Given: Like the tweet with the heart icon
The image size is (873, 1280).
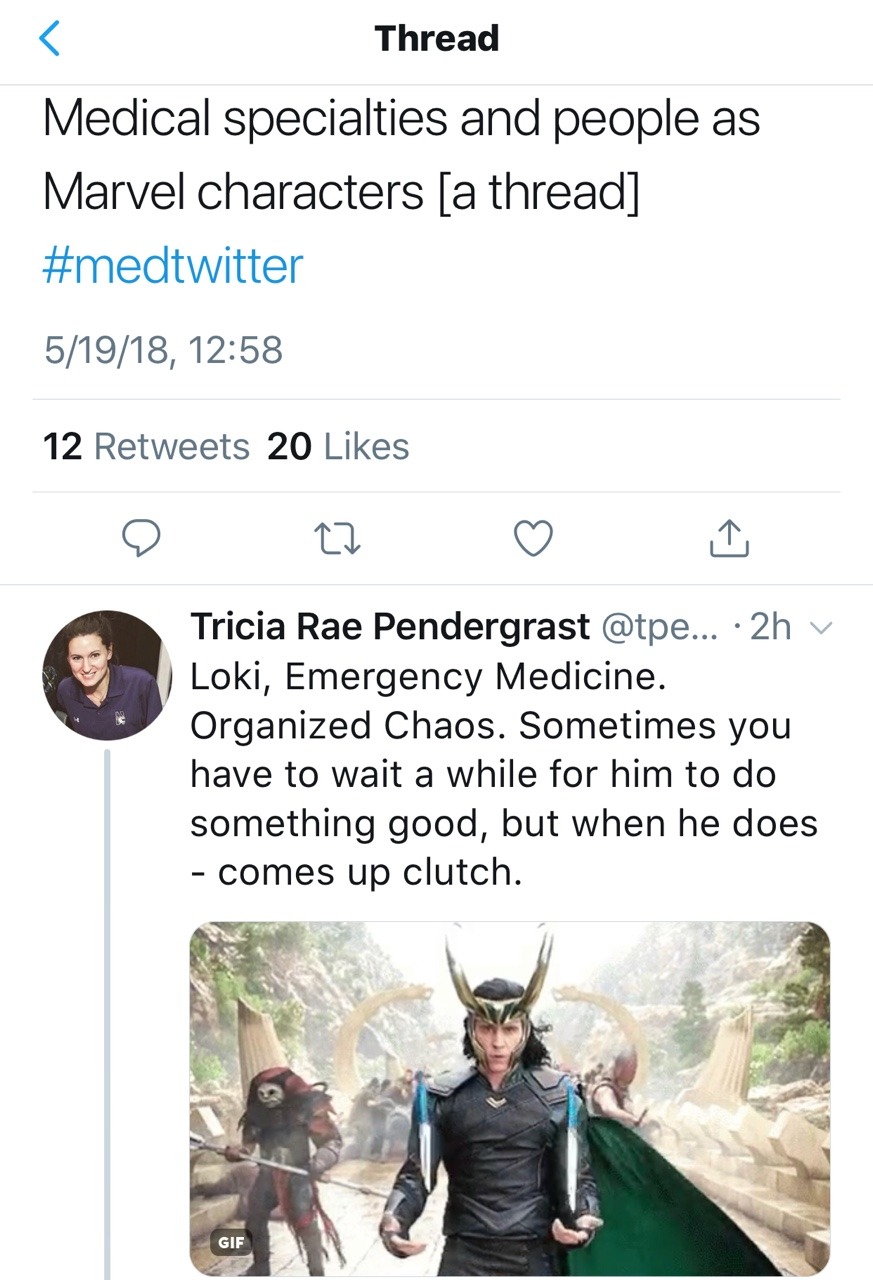Looking at the screenshot, I should [533, 539].
